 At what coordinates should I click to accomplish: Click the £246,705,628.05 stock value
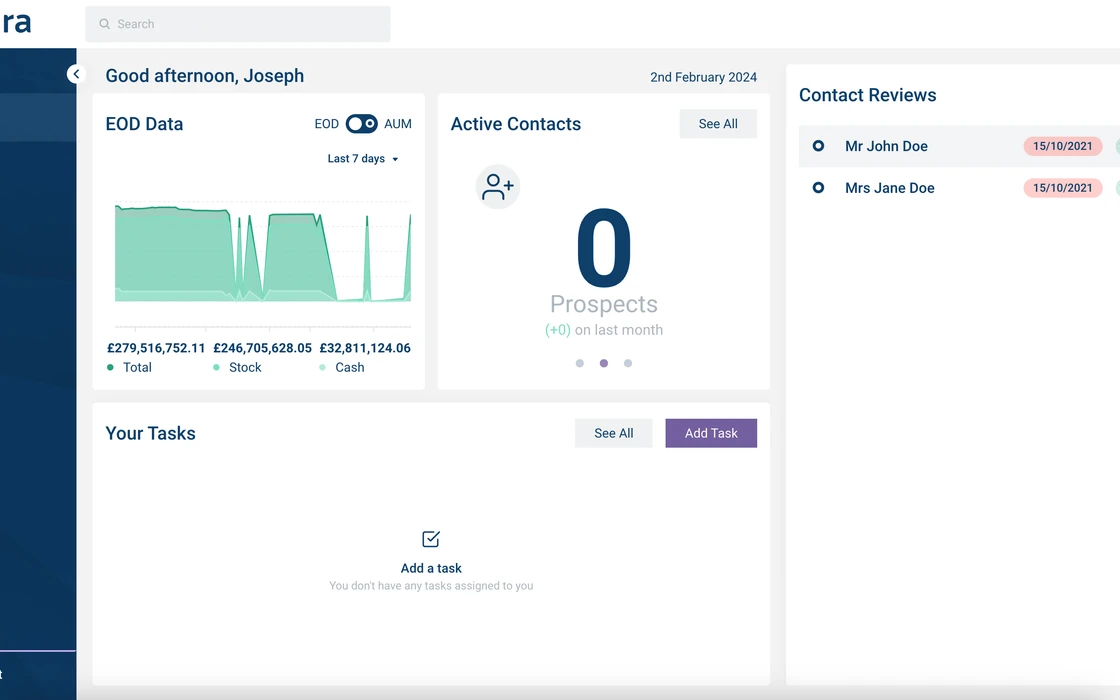pos(262,348)
